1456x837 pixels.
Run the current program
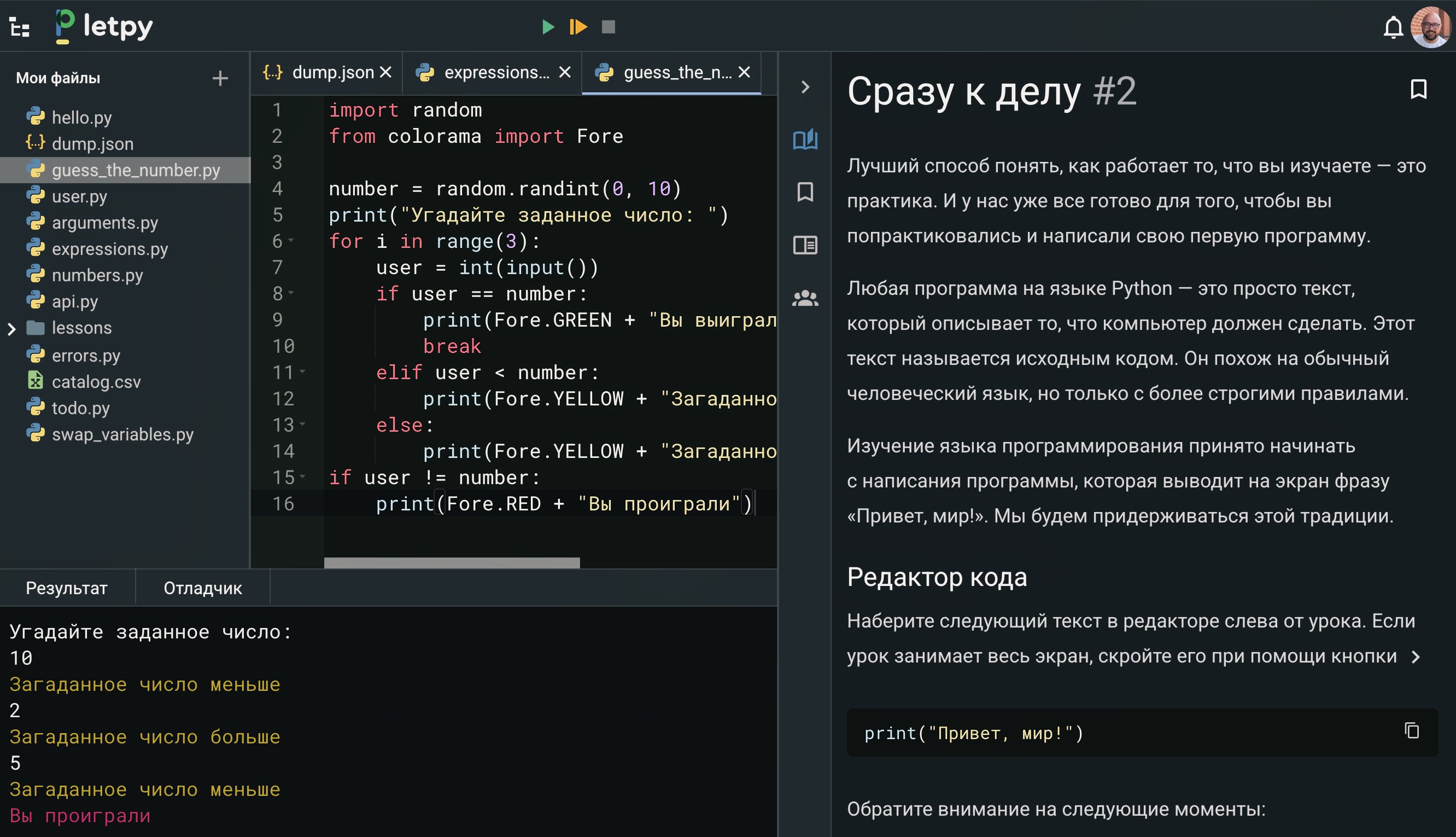click(x=547, y=27)
